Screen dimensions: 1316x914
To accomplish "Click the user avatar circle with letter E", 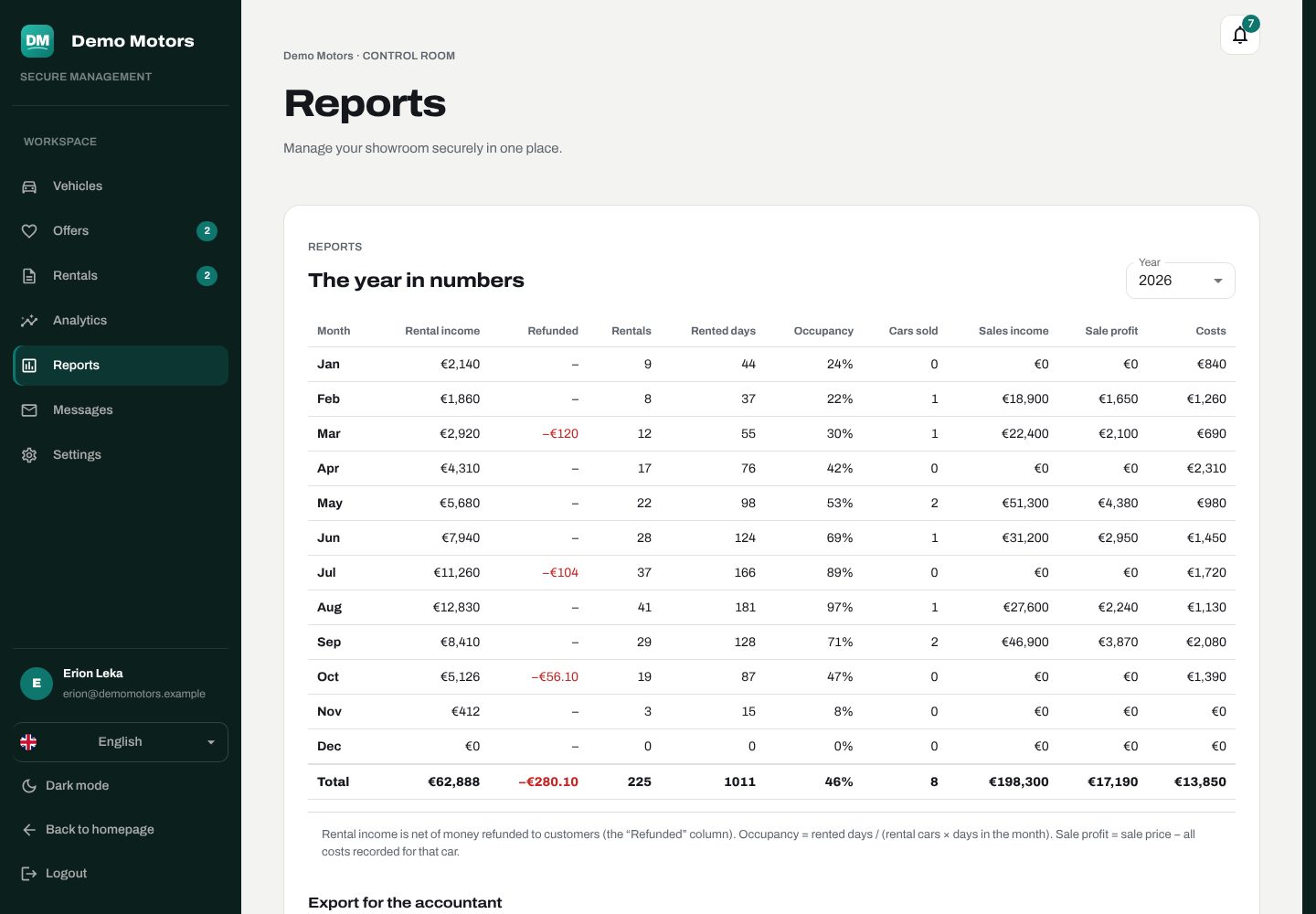I will pyautogui.click(x=37, y=683).
